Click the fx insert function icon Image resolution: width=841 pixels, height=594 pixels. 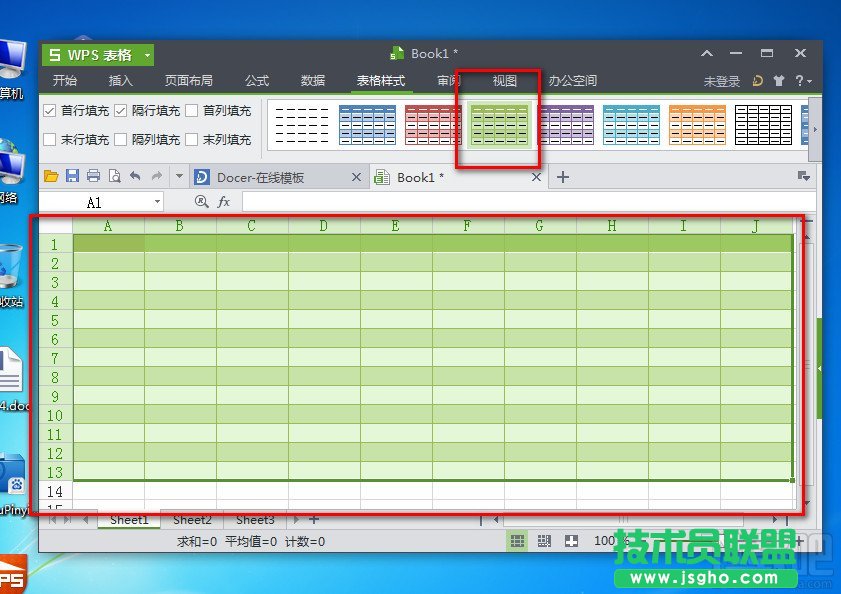(222, 203)
